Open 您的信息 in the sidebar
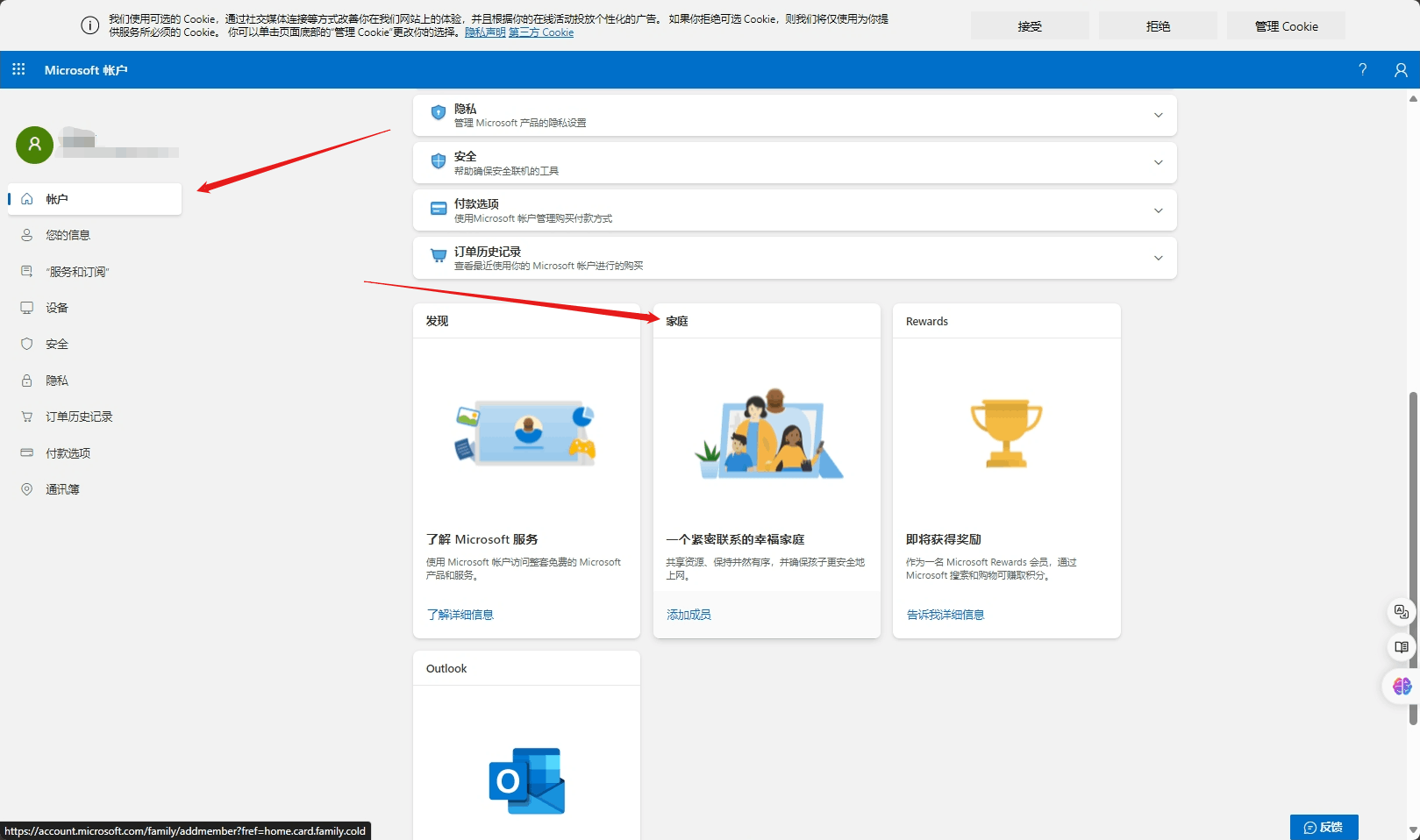 point(95,235)
